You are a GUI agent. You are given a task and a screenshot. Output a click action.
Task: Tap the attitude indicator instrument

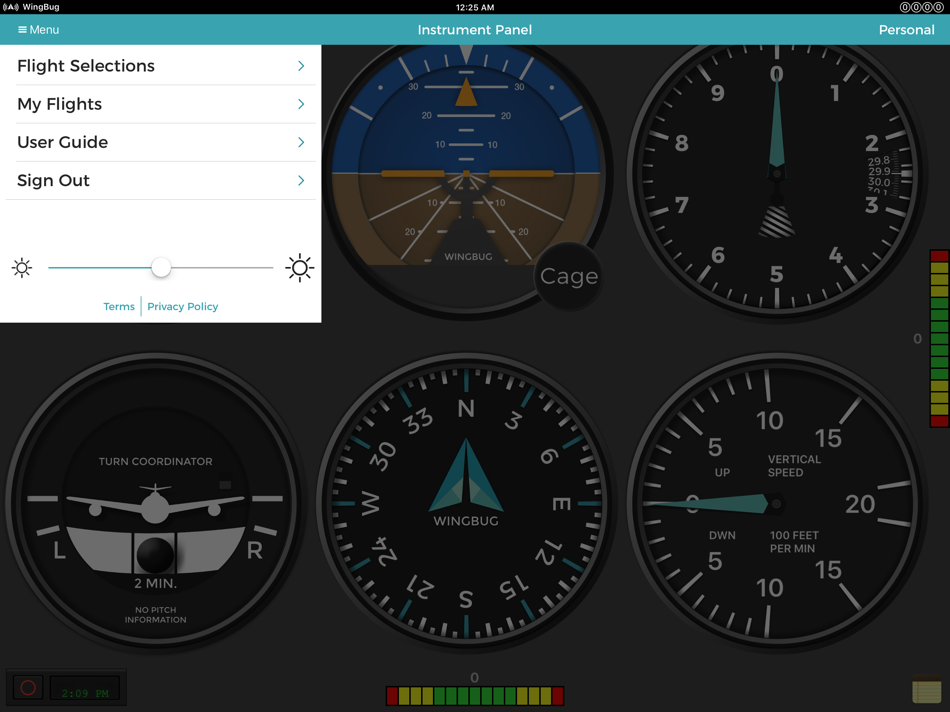coord(466,176)
